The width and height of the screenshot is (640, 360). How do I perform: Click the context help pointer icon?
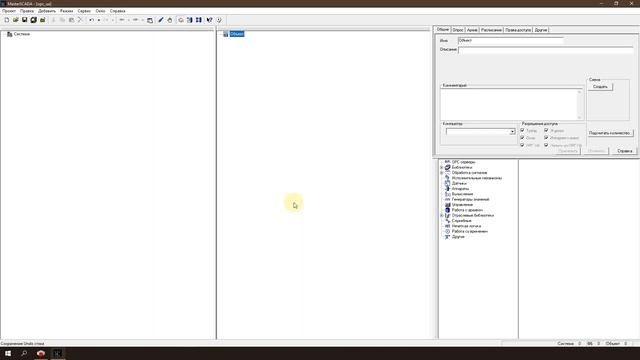209,20
